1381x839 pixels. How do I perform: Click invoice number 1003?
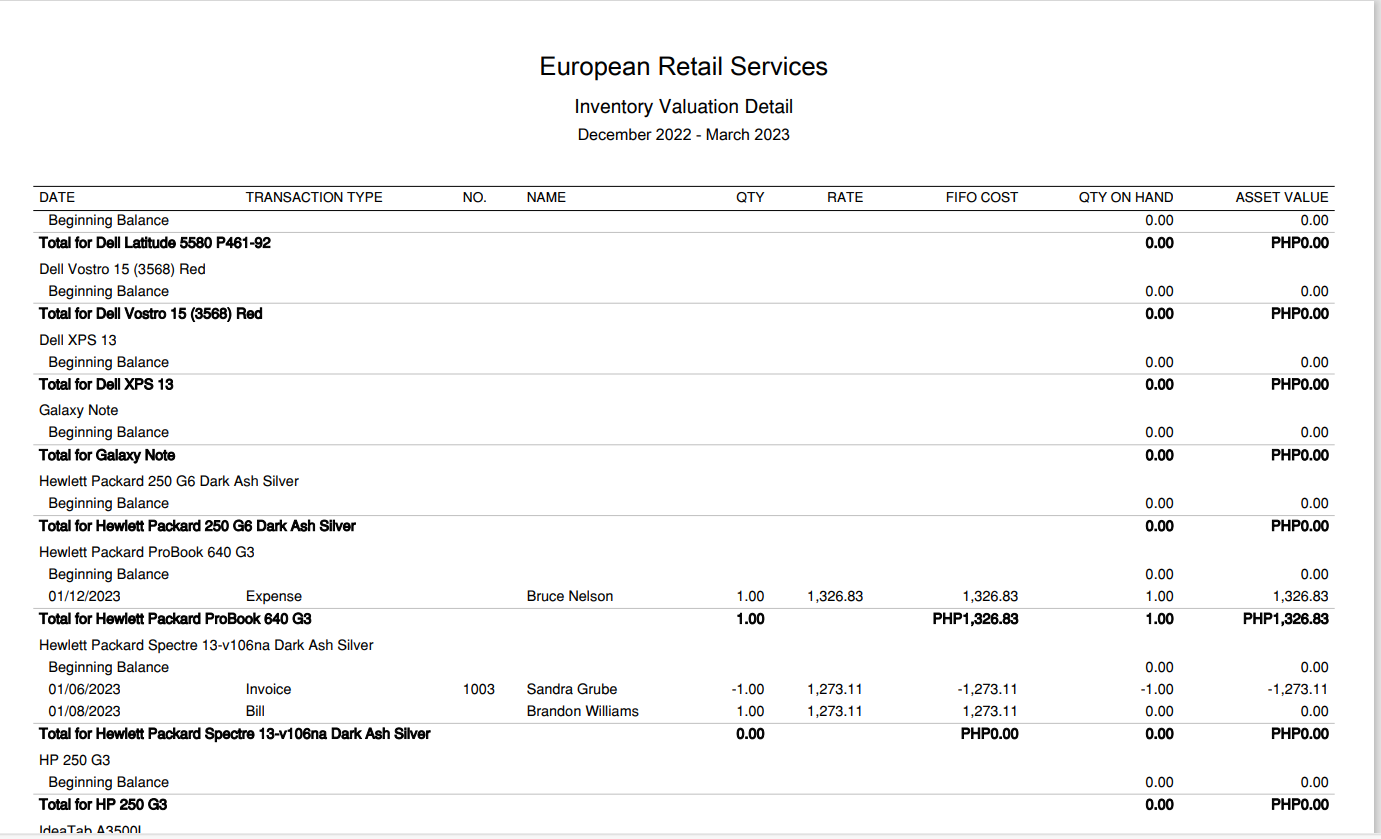(x=478, y=689)
